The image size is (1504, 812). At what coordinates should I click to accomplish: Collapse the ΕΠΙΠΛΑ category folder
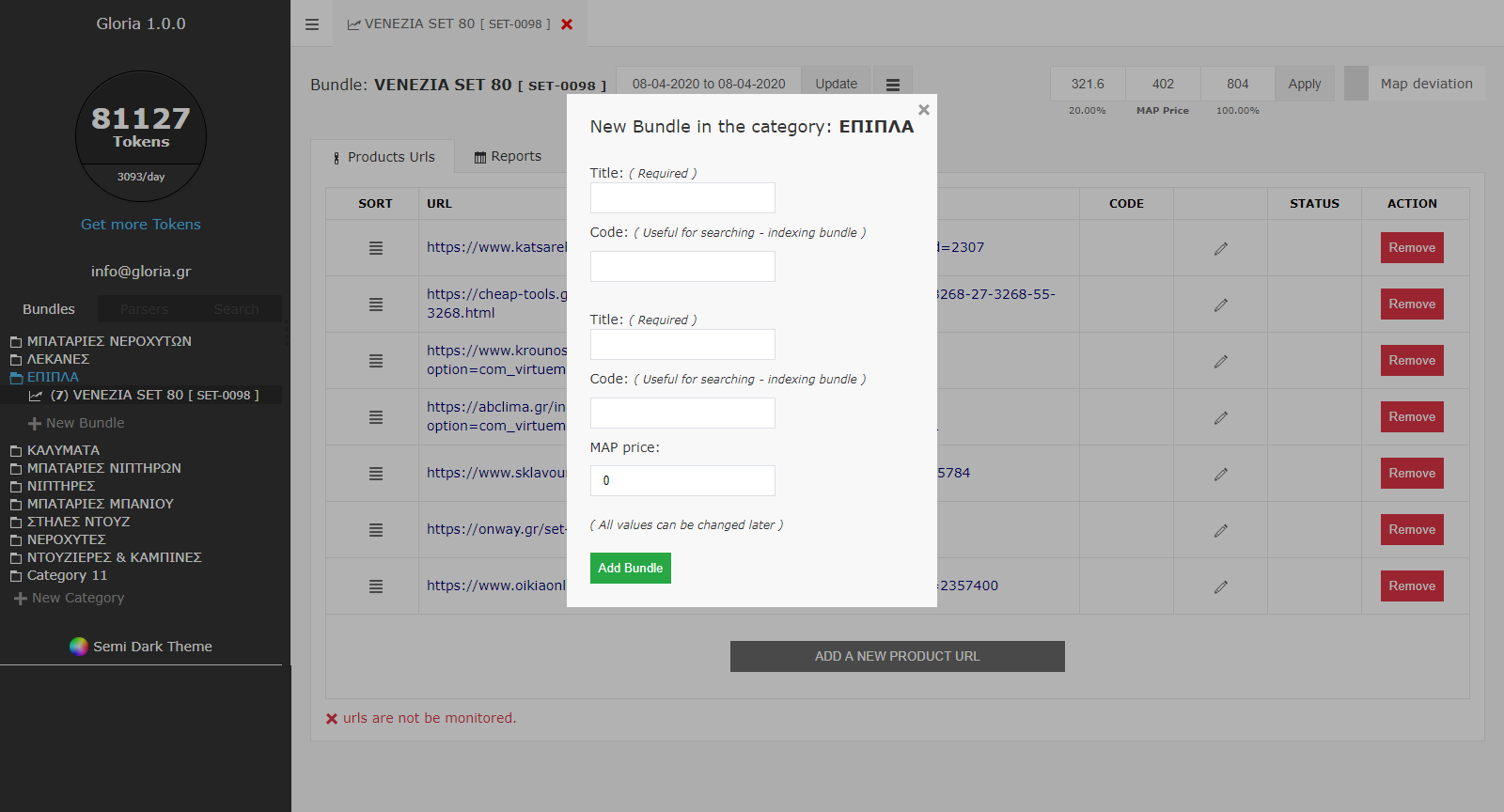pyautogui.click(x=16, y=378)
